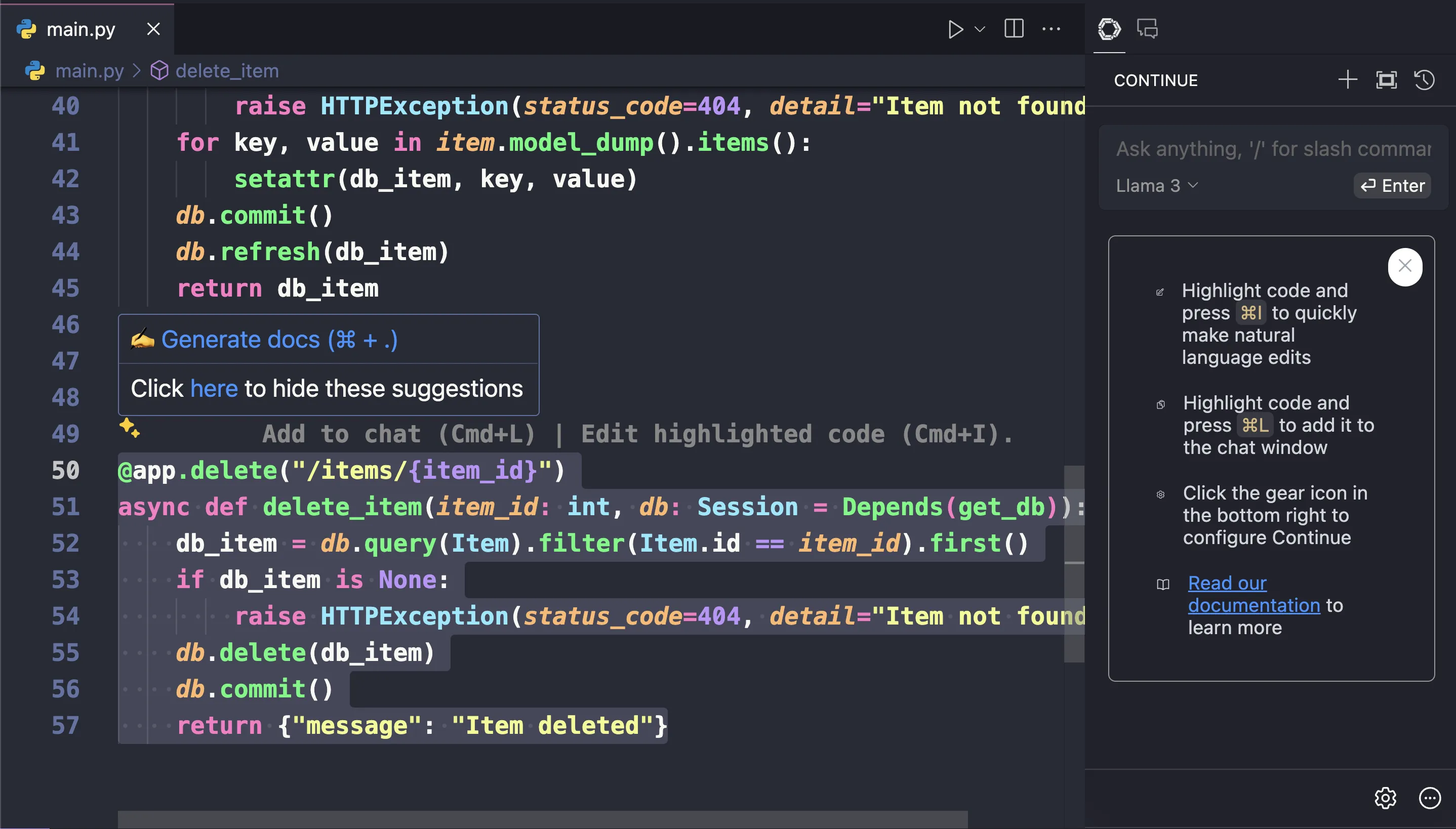Click the CONTINUE panel title
Screen dimensions: 1456x829
(1155, 80)
